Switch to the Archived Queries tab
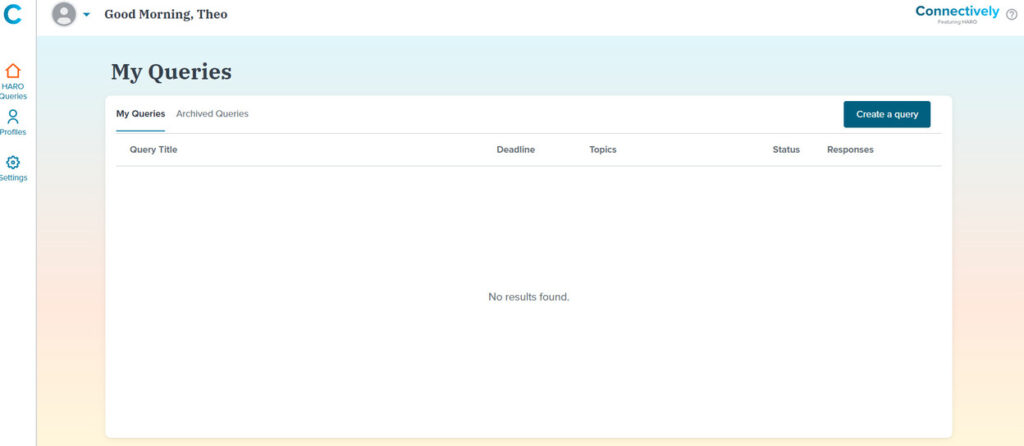Screen dimensions: 1024x446 click(x=212, y=114)
